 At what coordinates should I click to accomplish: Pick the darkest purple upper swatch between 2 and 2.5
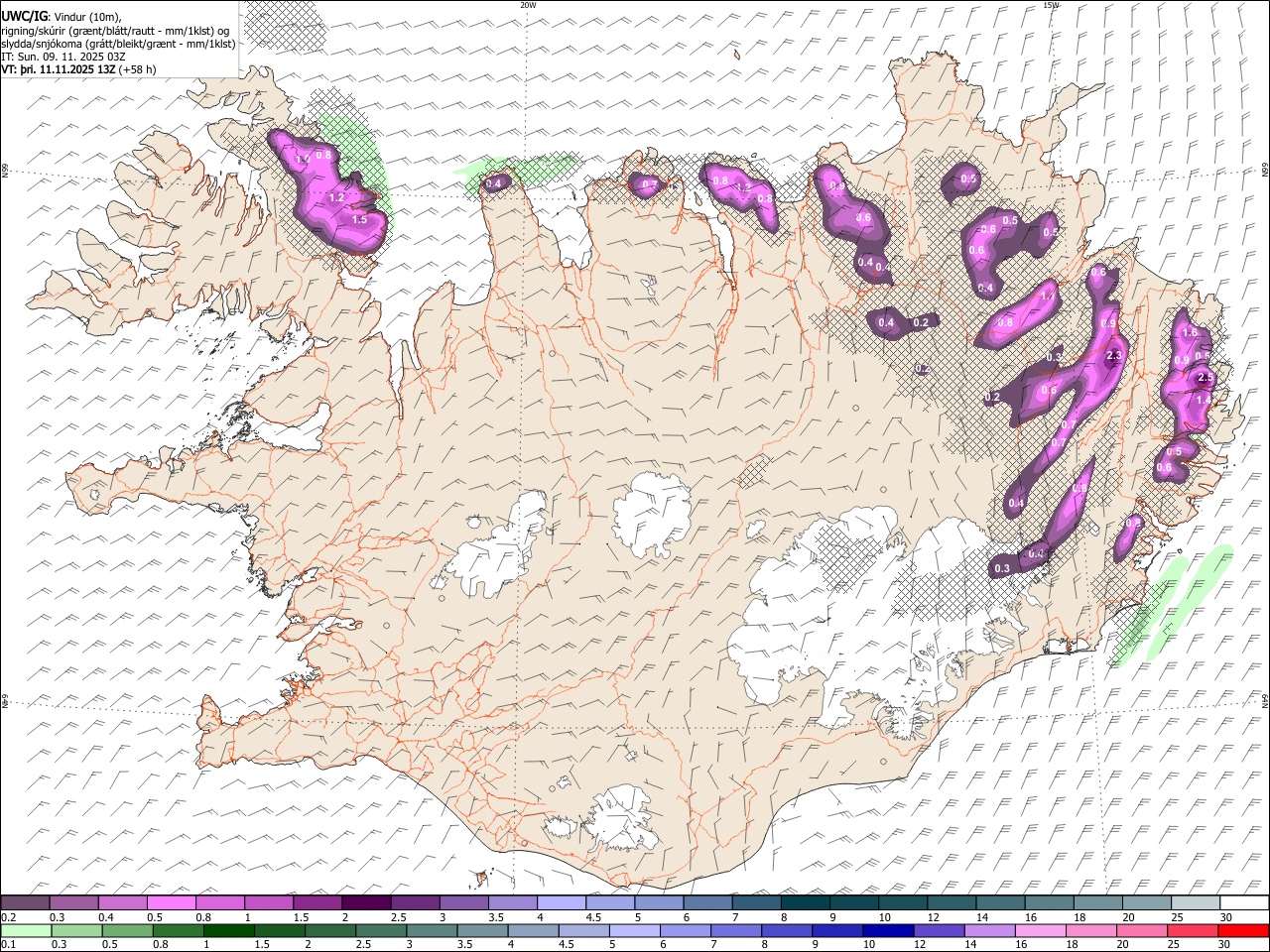pyautogui.click(x=365, y=903)
